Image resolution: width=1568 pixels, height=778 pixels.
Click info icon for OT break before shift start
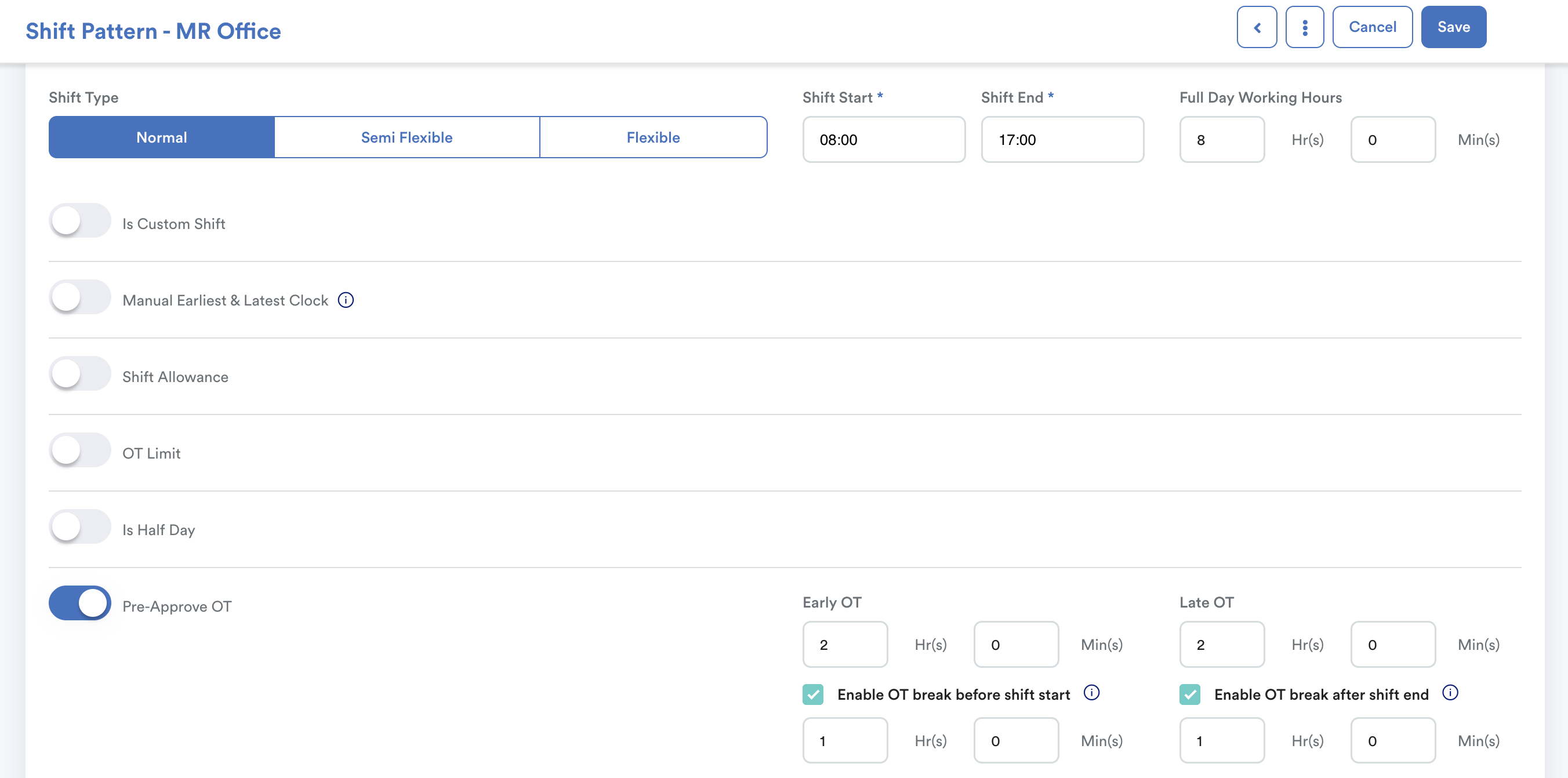pyautogui.click(x=1091, y=693)
